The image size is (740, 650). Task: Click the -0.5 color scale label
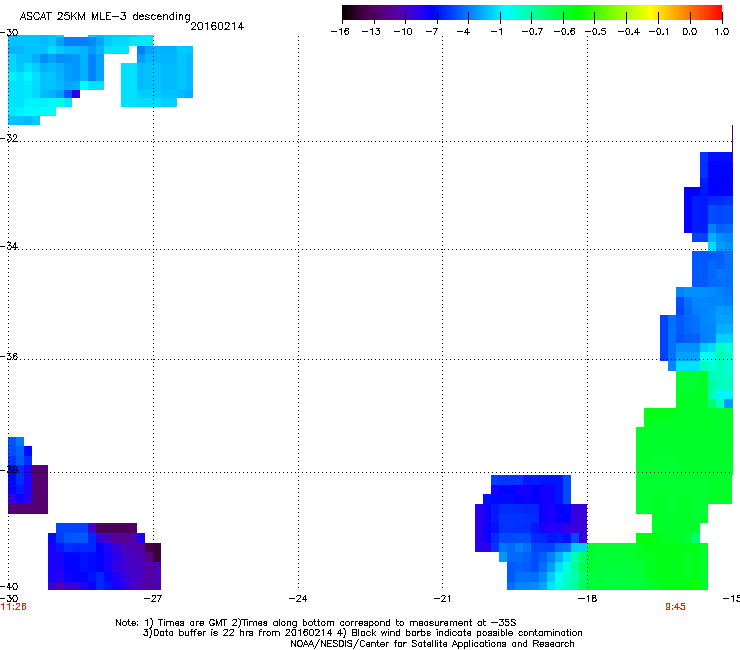point(596,32)
